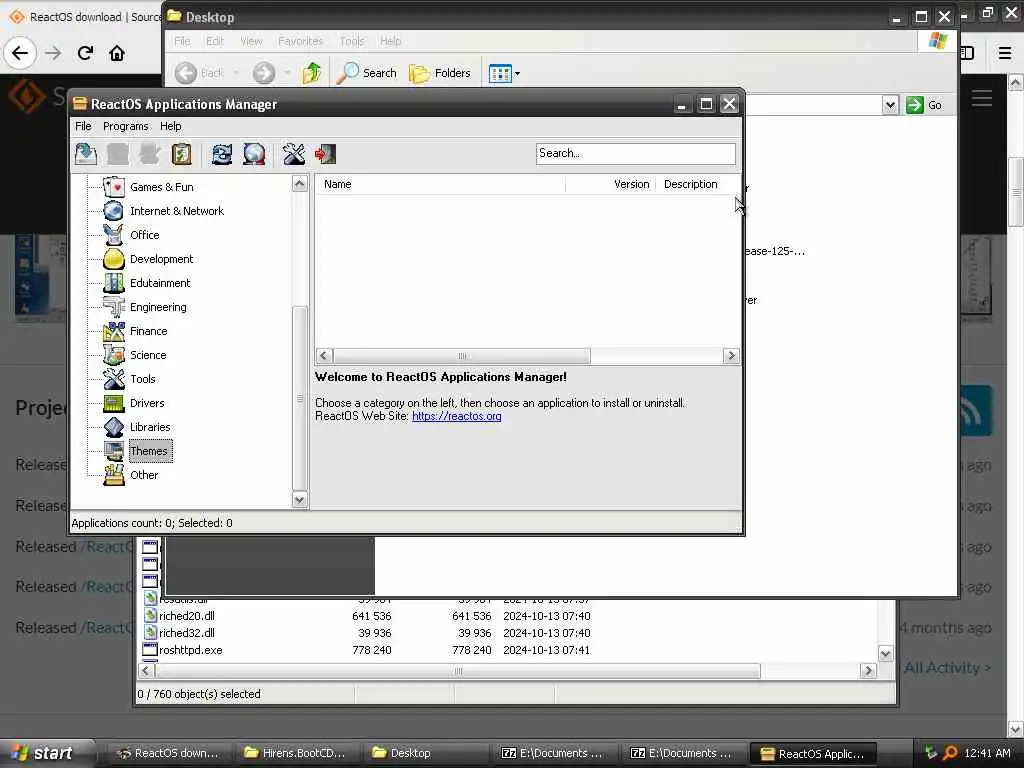Open the View menu in Desktop window
Viewport: 1024px width, 768px height.
tap(251, 41)
